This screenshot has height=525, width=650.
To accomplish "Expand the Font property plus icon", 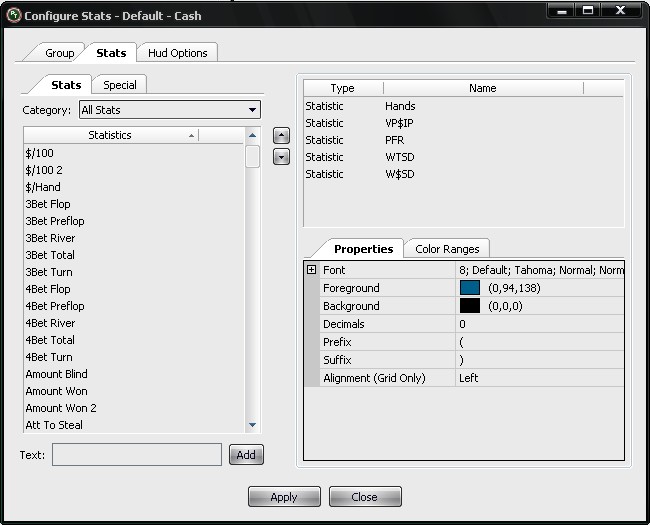I will (311, 270).
